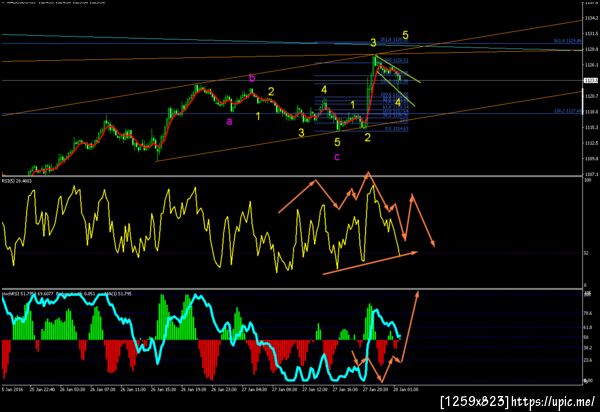Select the current price tag on the price axis
This screenshot has height=412, width=600.
590,80
